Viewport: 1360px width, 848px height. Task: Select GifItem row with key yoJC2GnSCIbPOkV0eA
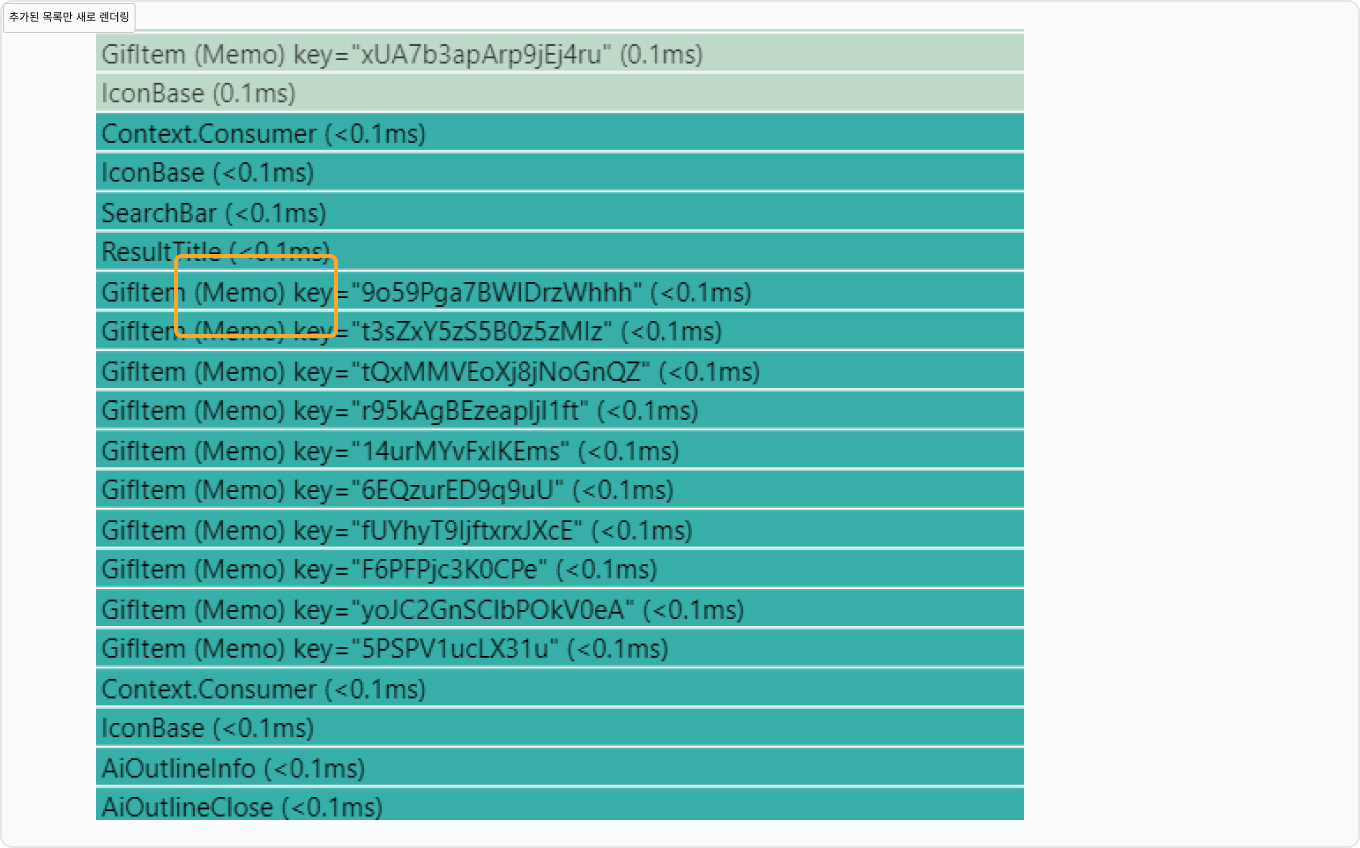click(560, 608)
